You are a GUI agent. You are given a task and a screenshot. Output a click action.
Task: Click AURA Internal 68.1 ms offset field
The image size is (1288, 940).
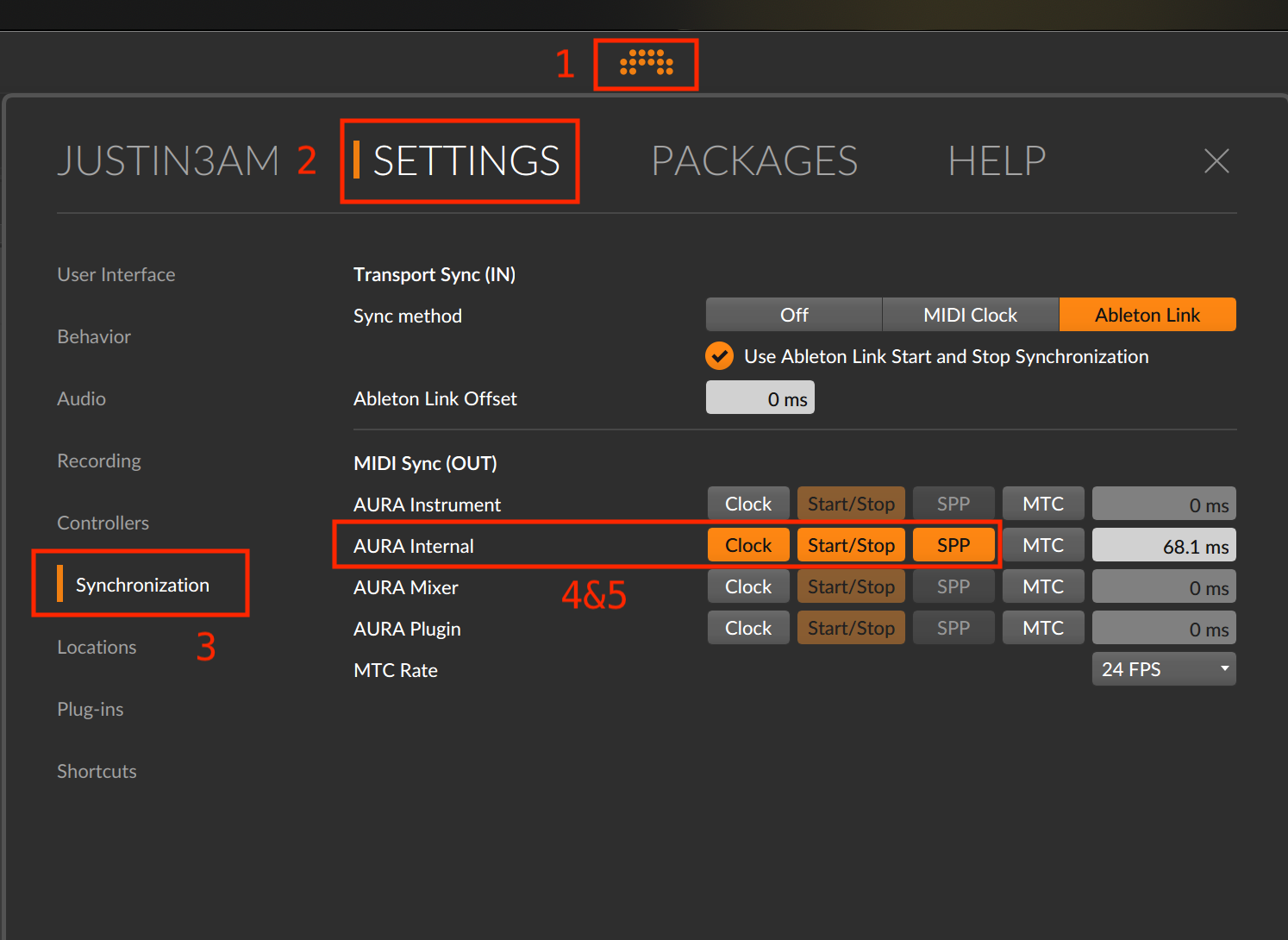click(1164, 545)
